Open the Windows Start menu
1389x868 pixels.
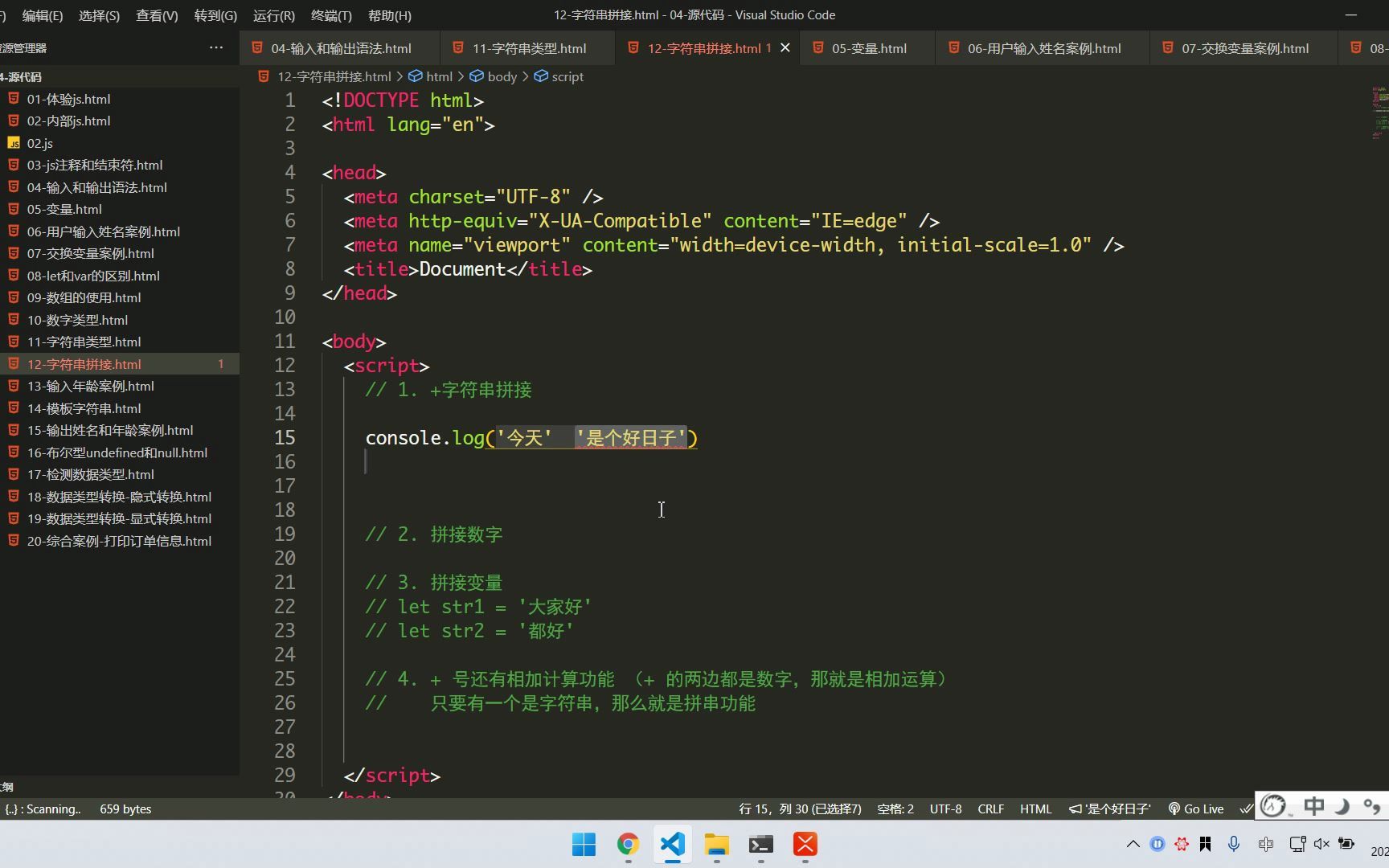[584, 845]
